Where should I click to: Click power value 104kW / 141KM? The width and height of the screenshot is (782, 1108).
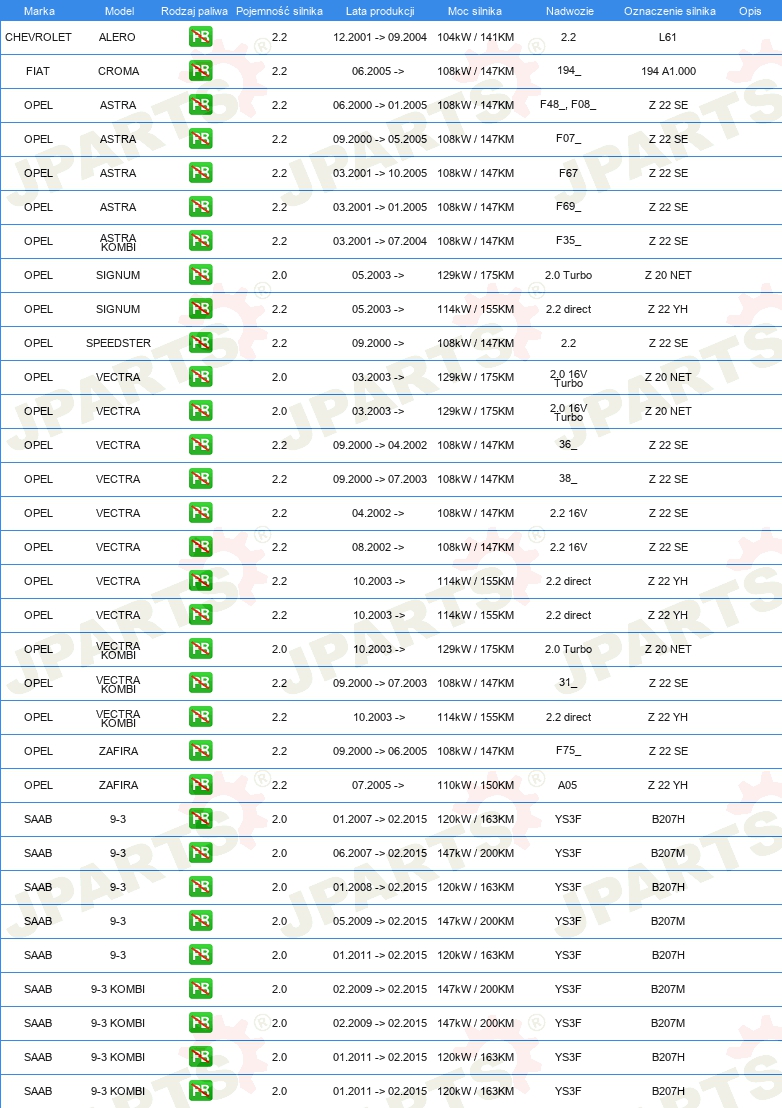(x=475, y=37)
